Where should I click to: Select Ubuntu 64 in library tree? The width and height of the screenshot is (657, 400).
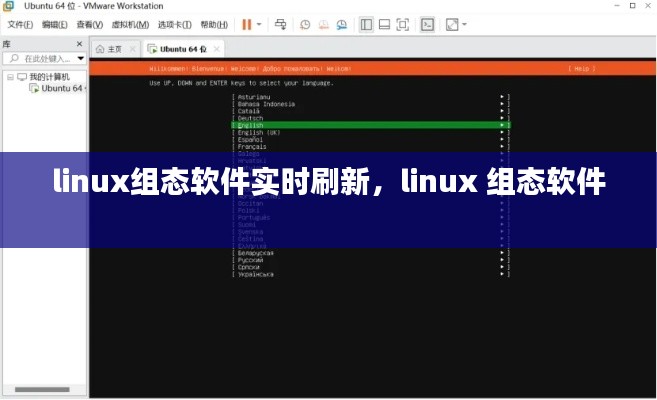tap(60, 88)
